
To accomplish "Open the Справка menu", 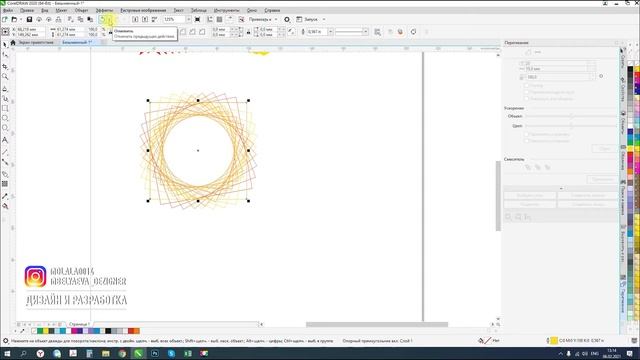I will [x=272, y=10].
